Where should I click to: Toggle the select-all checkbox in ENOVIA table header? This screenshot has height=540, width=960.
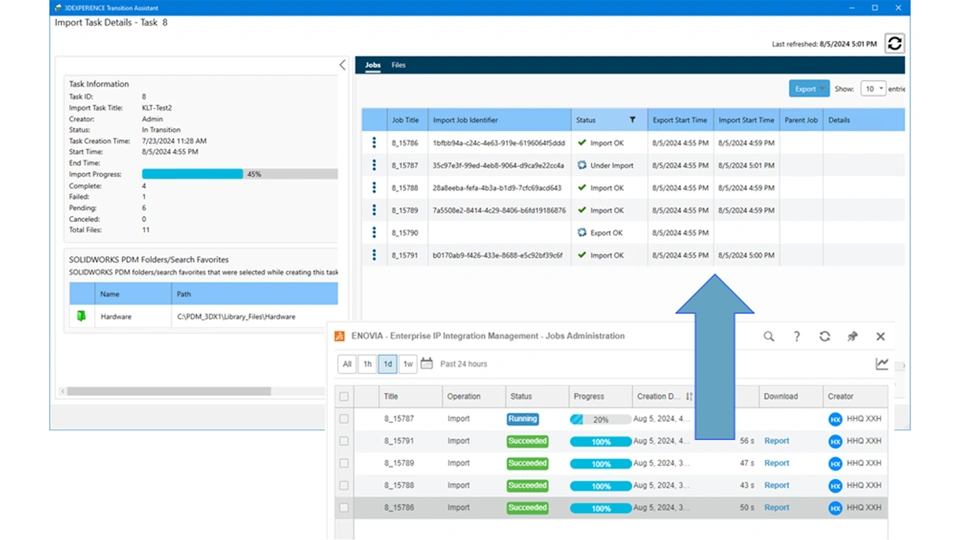344,397
